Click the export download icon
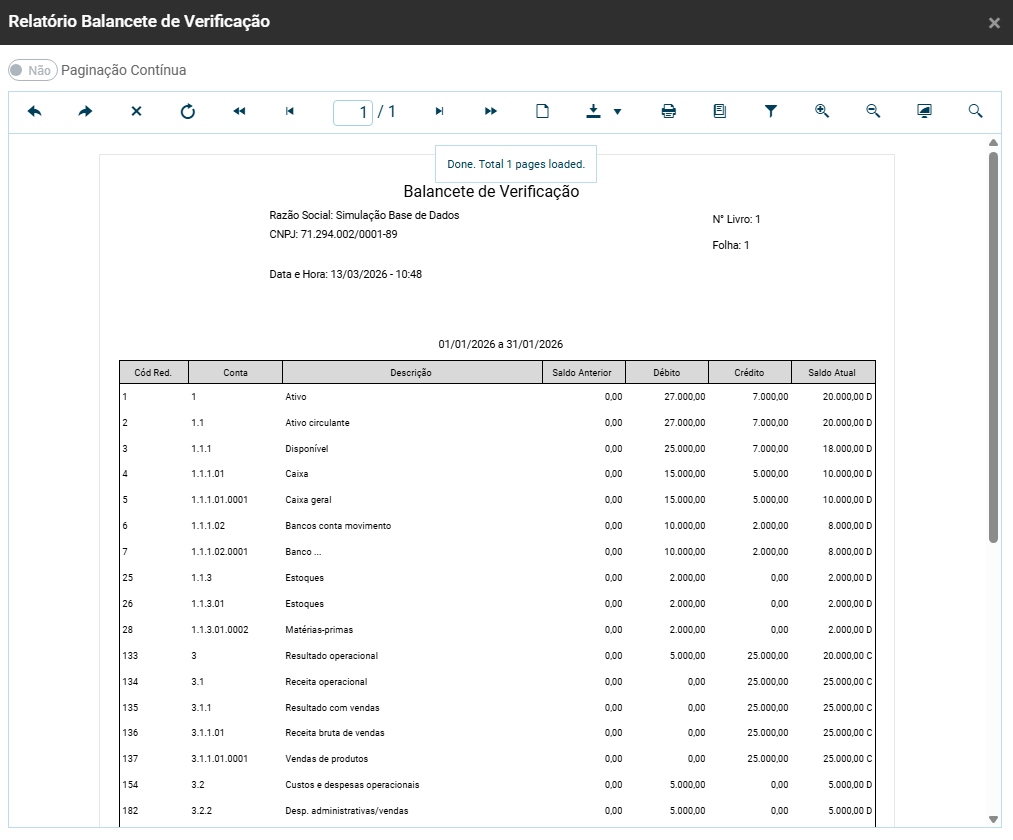1013x840 pixels. [593, 112]
